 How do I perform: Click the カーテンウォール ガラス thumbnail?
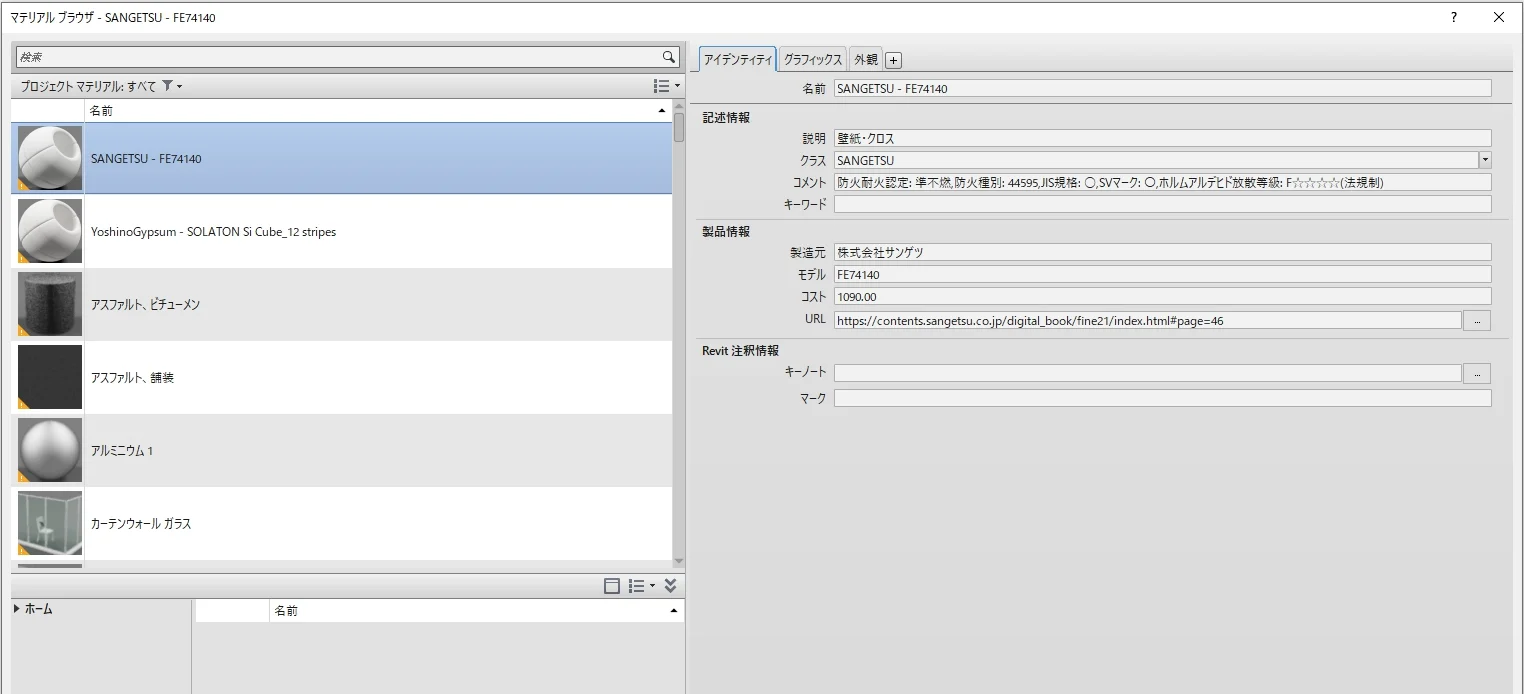50,523
